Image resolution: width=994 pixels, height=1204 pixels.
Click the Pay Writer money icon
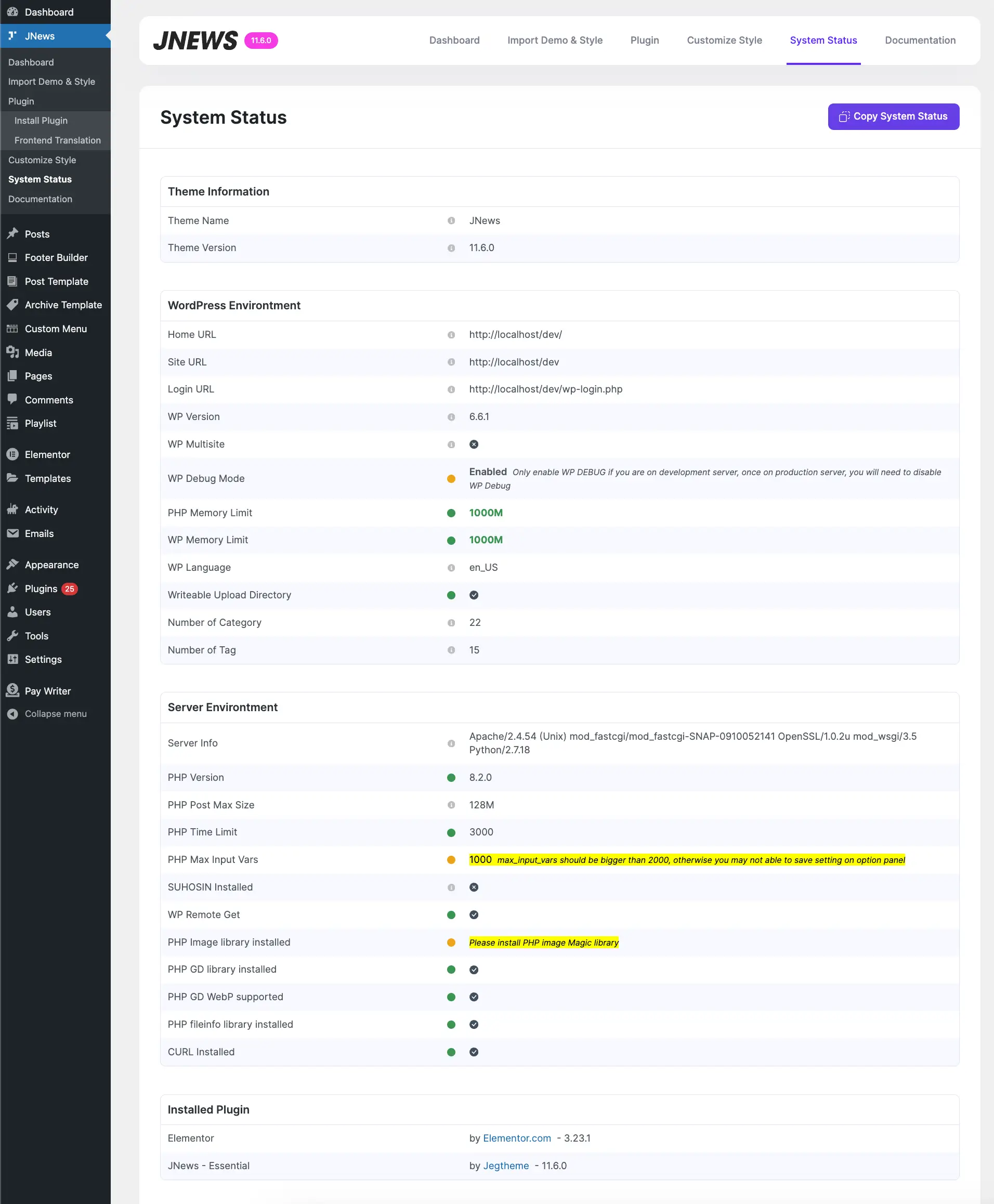(x=12, y=690)
